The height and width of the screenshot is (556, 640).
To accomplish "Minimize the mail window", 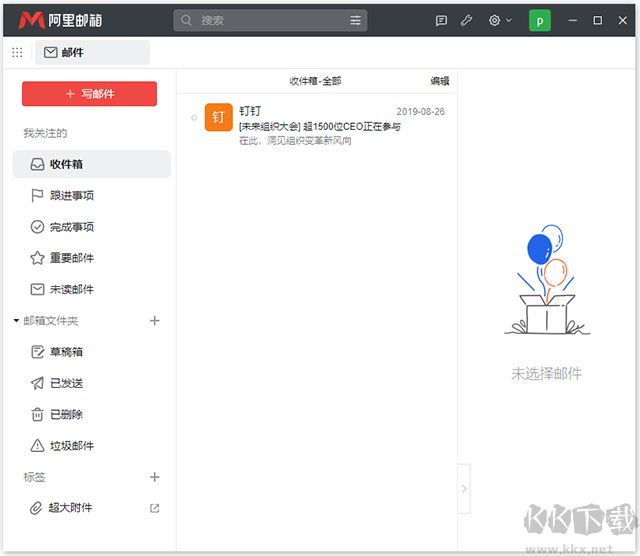I will (x=573, y=20).
